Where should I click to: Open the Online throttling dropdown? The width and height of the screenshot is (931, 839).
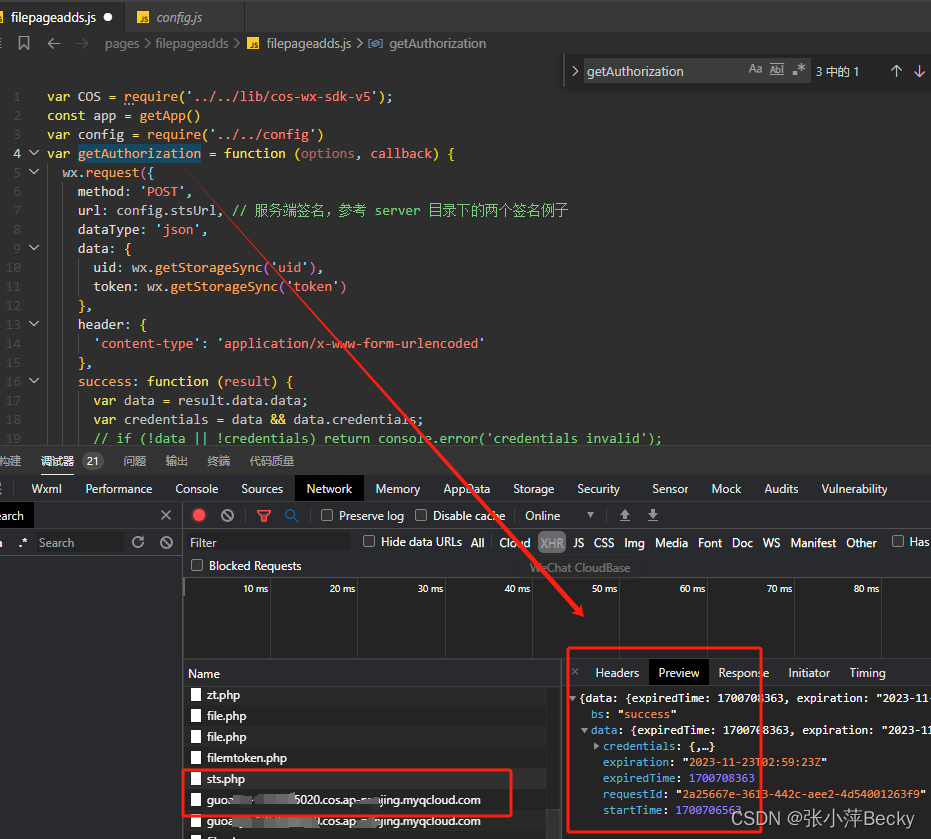(559, 515)
